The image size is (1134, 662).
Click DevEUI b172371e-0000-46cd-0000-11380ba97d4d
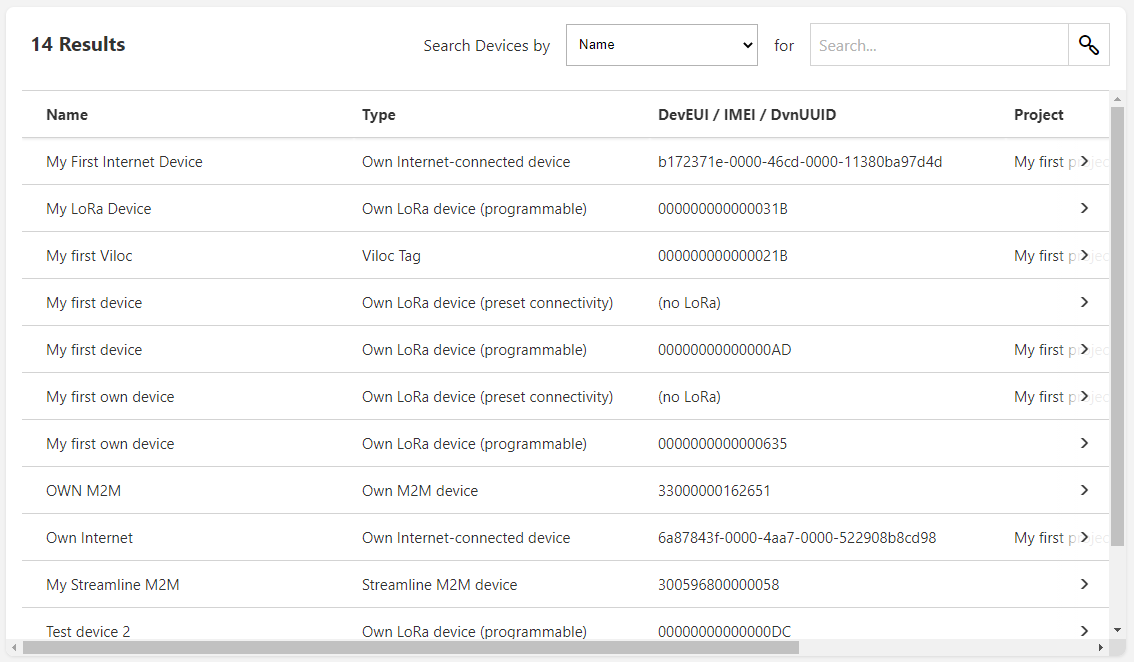click(x=800, y=162)
